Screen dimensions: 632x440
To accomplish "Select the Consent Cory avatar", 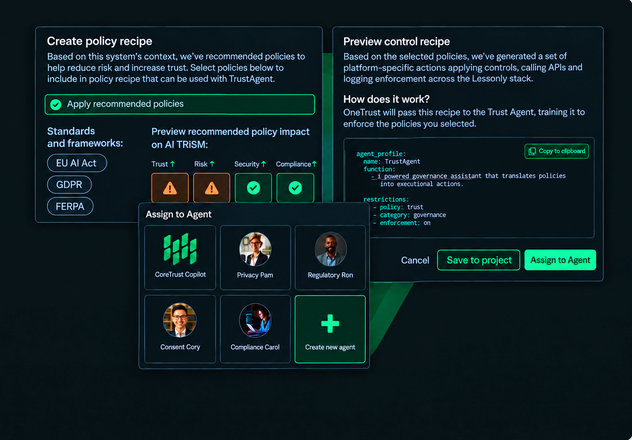I will click(x=180, y=320).
